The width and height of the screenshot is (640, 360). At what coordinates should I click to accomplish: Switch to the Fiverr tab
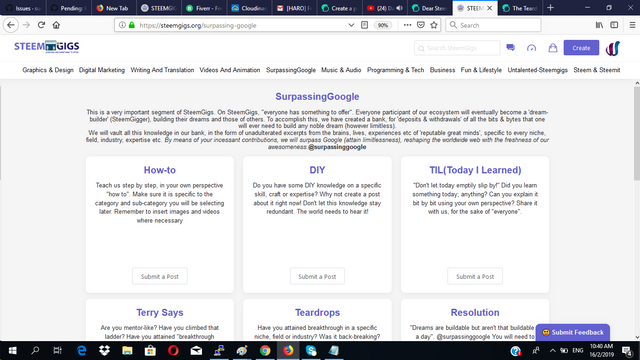tap(204, 8)
